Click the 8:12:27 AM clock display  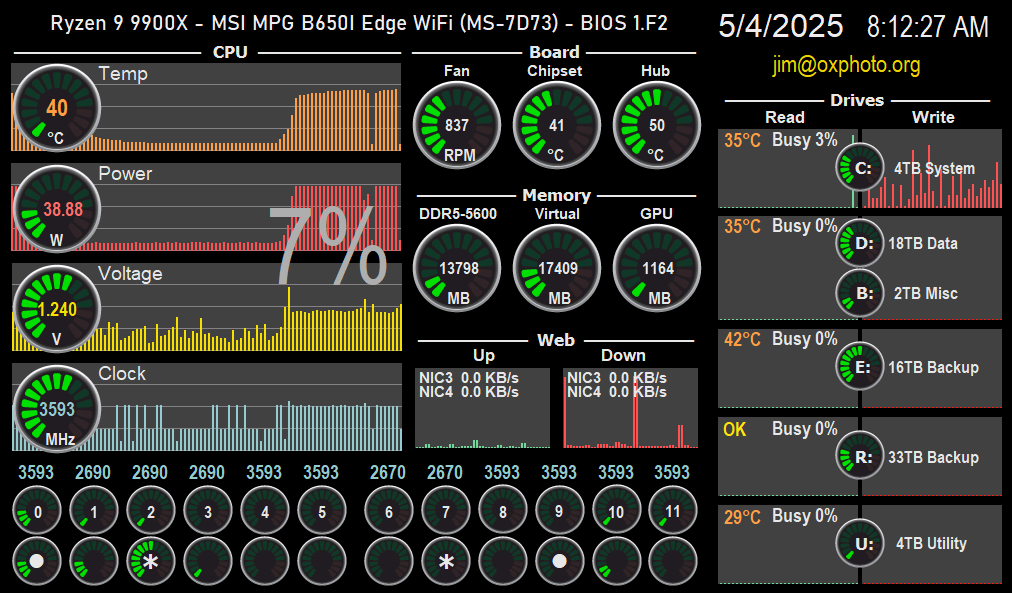(927, 27)
